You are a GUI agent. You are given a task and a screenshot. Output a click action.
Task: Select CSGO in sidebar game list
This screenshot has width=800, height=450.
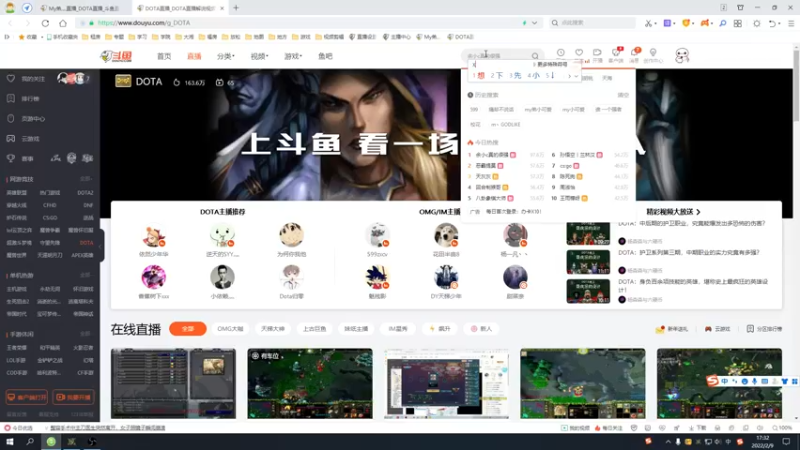tap(50, 218)
